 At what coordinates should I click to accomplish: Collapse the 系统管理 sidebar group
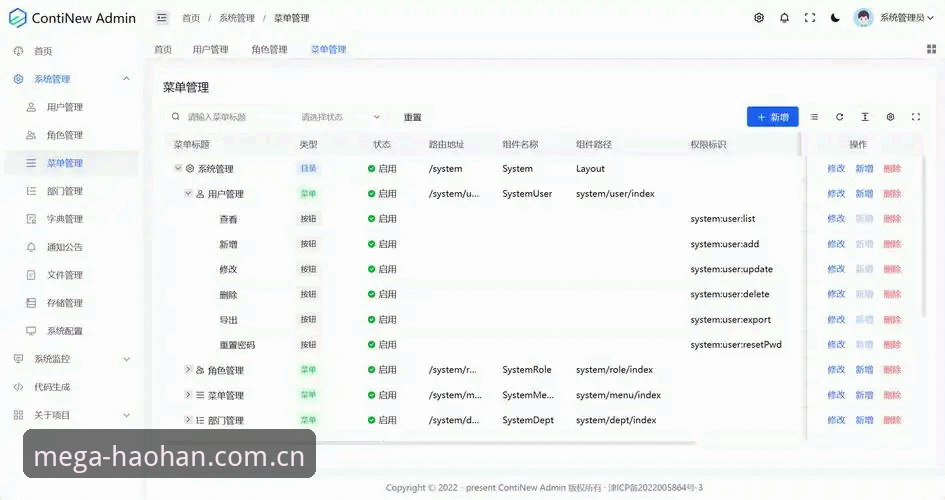72,79
